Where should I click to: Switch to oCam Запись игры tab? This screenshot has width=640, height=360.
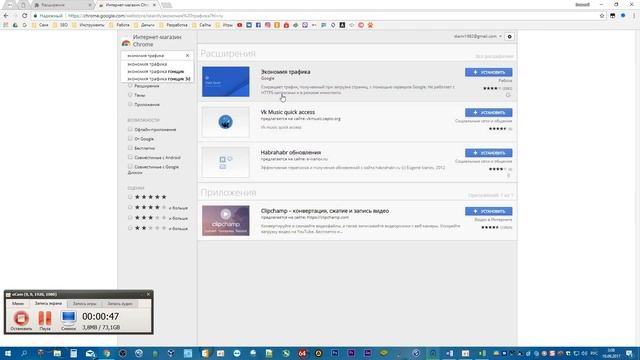[84, 304]
